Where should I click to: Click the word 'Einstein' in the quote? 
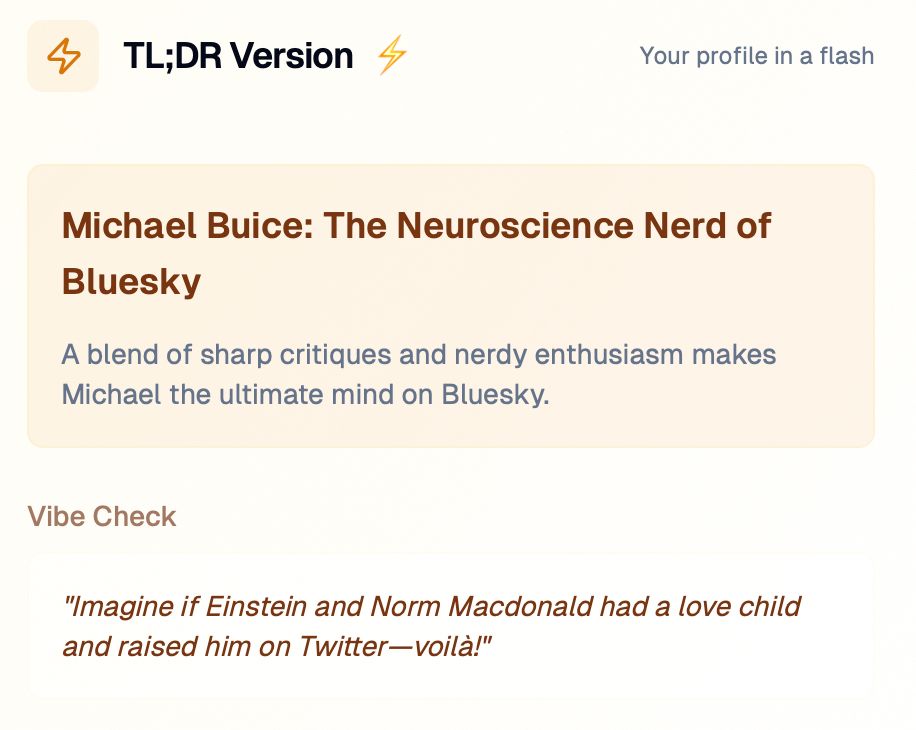click(256, 606)
